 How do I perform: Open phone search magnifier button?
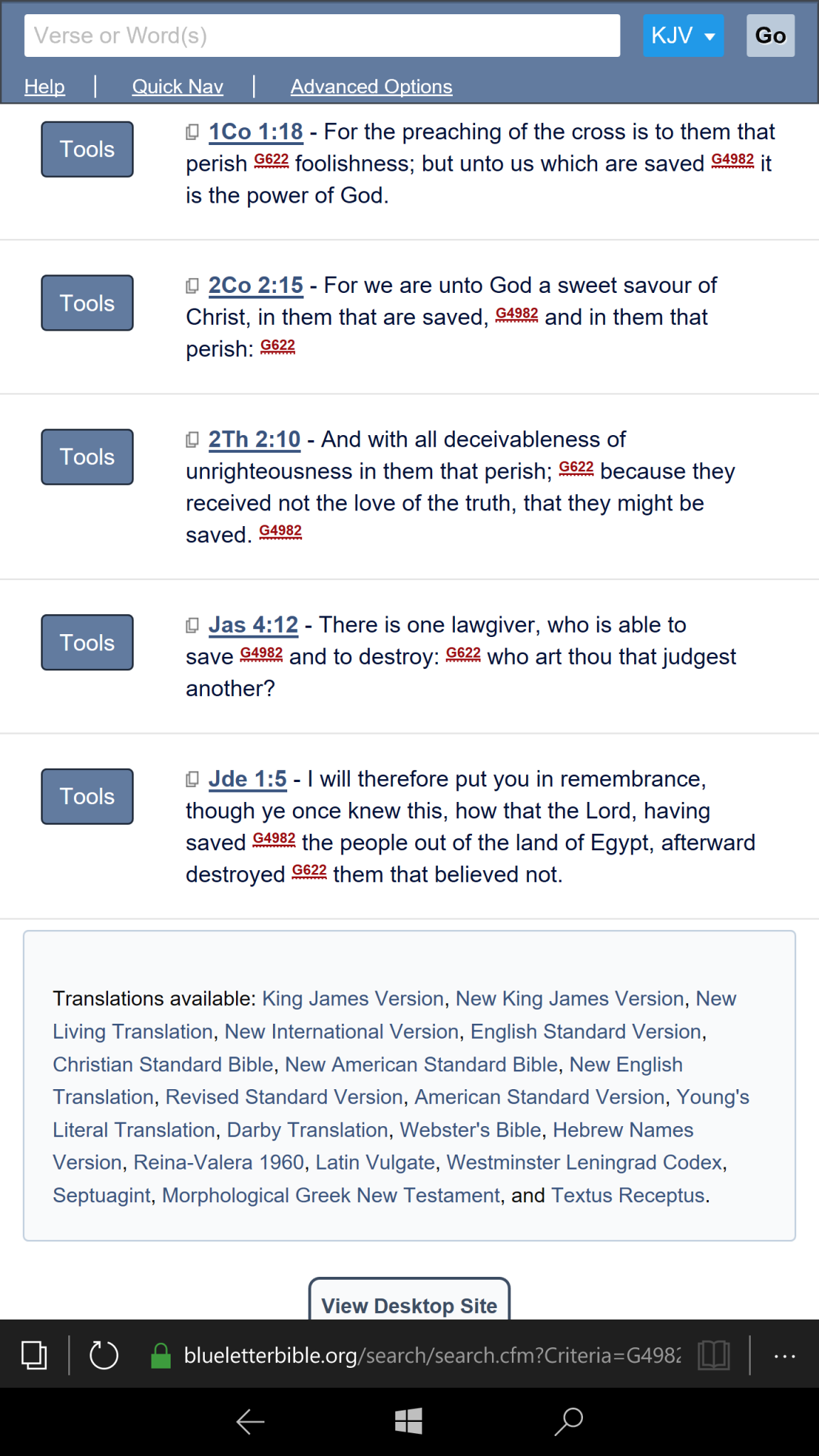click(569, 1421)
